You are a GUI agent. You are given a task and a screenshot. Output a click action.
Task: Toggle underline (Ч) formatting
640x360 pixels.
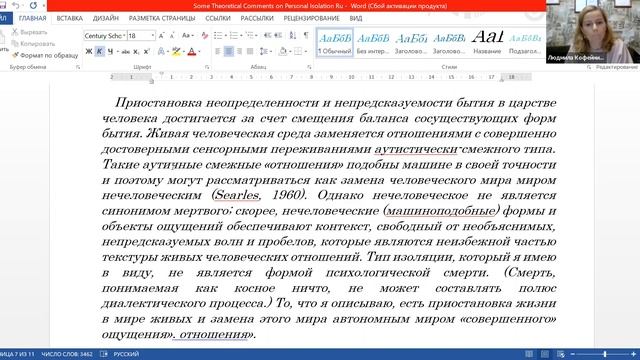coord(110,51)
